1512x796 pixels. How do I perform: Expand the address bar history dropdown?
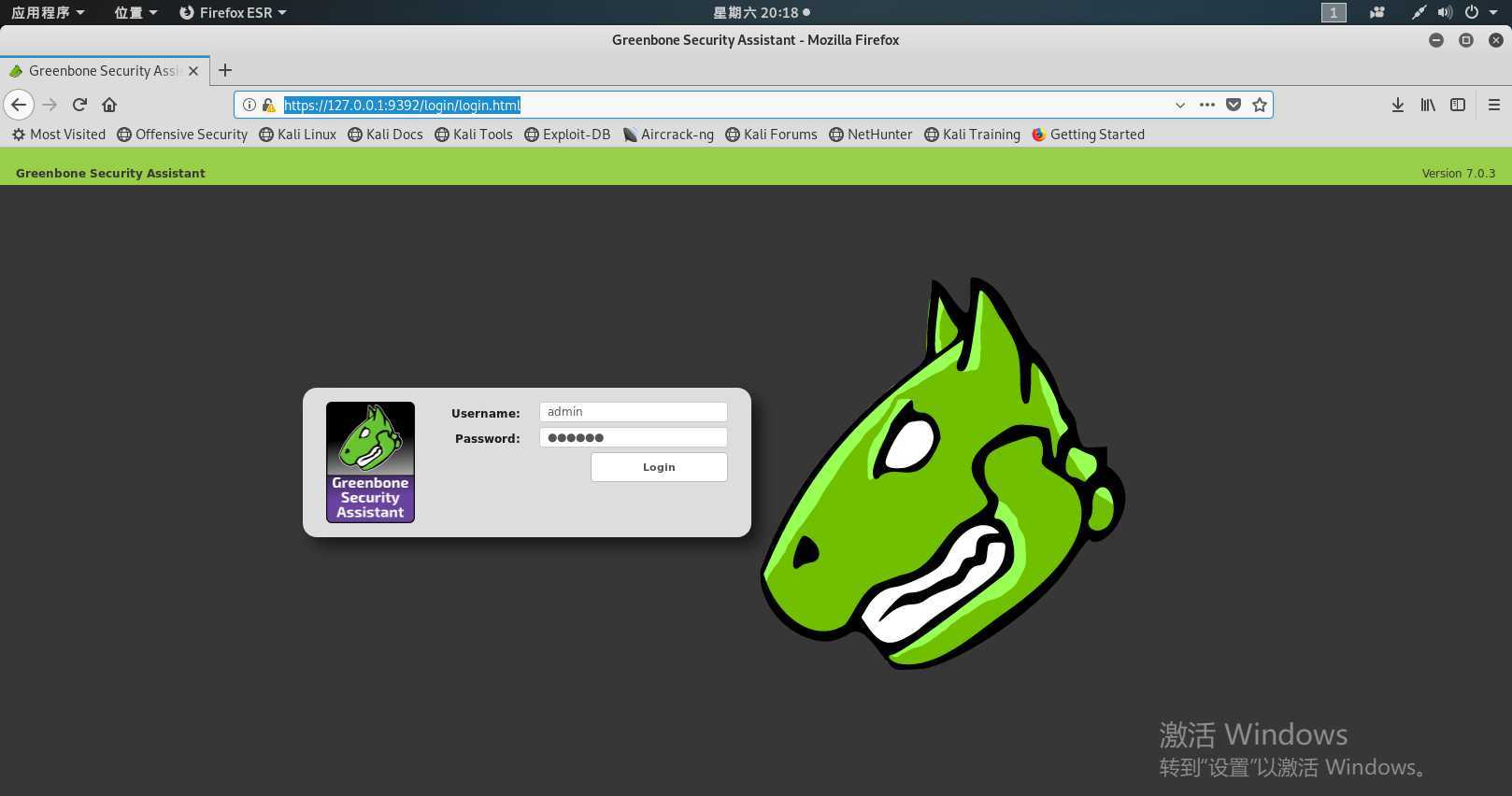[x=1180, y=105]
